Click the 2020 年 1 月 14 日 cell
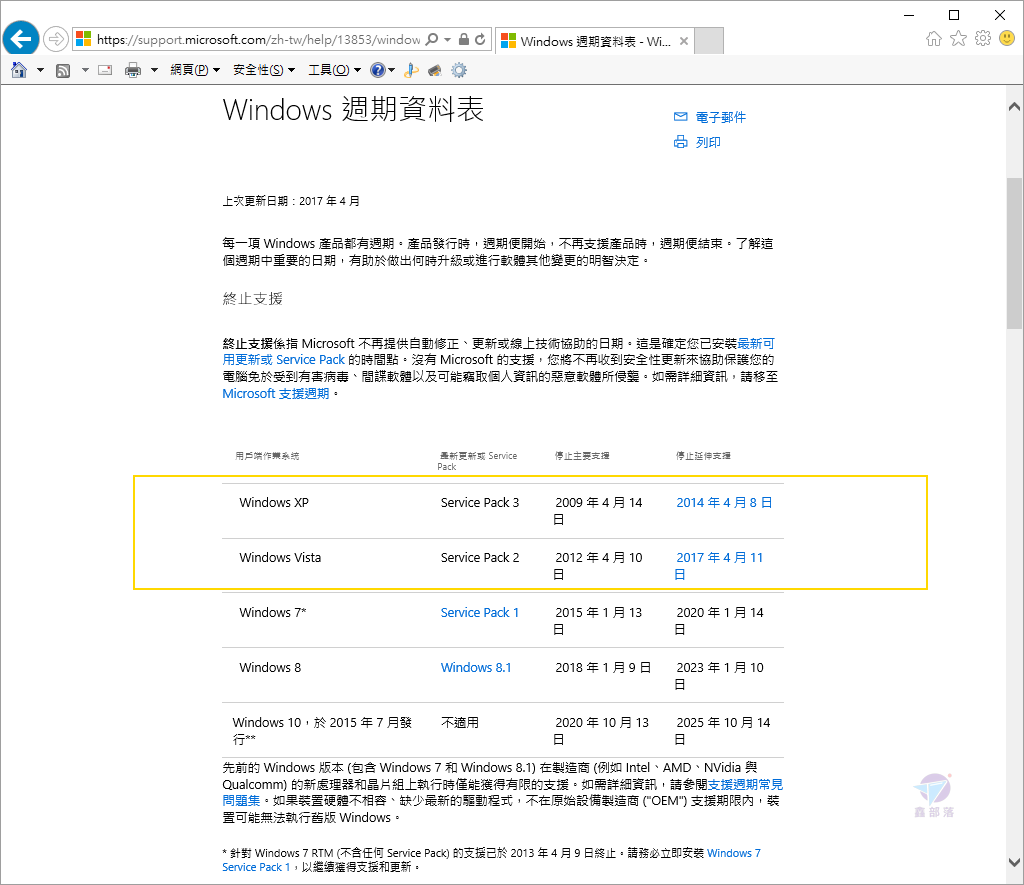 coord(719,620)
